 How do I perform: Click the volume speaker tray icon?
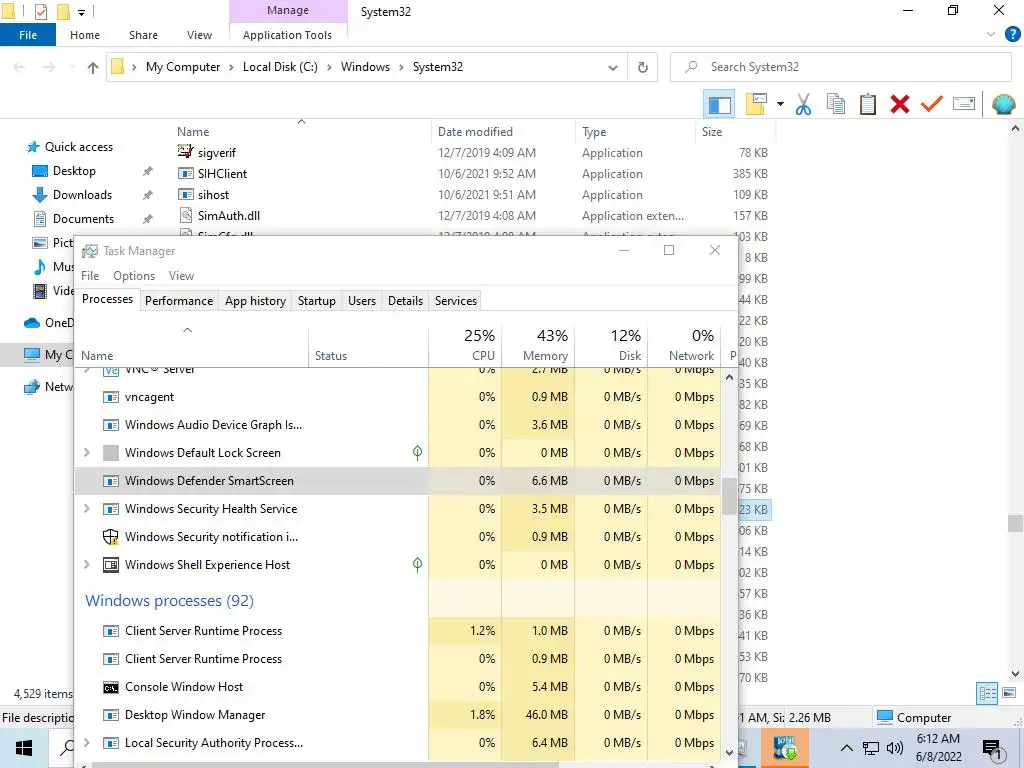(x=895, y=748)
